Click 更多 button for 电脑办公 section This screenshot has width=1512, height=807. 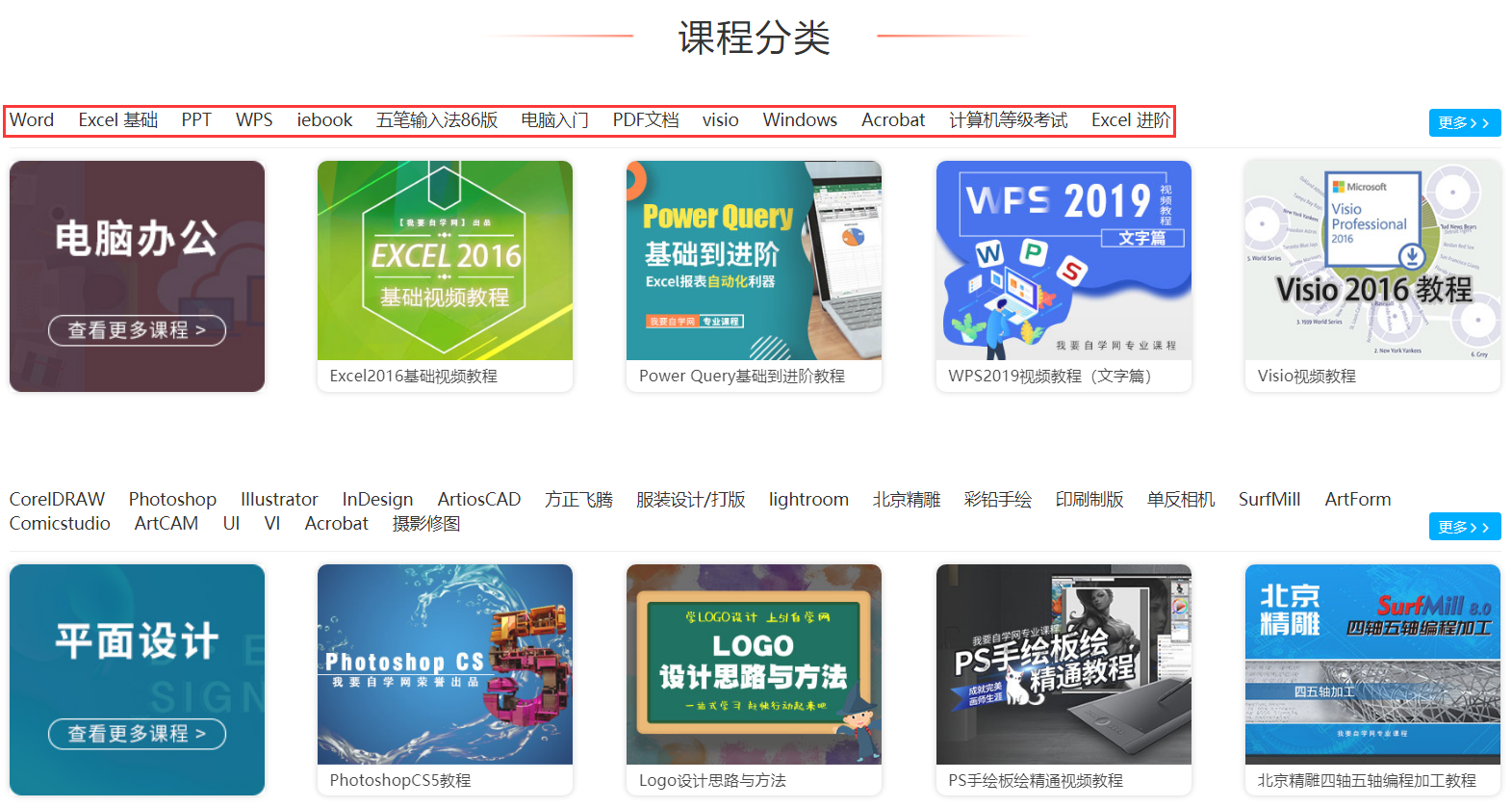[1465, 122]
